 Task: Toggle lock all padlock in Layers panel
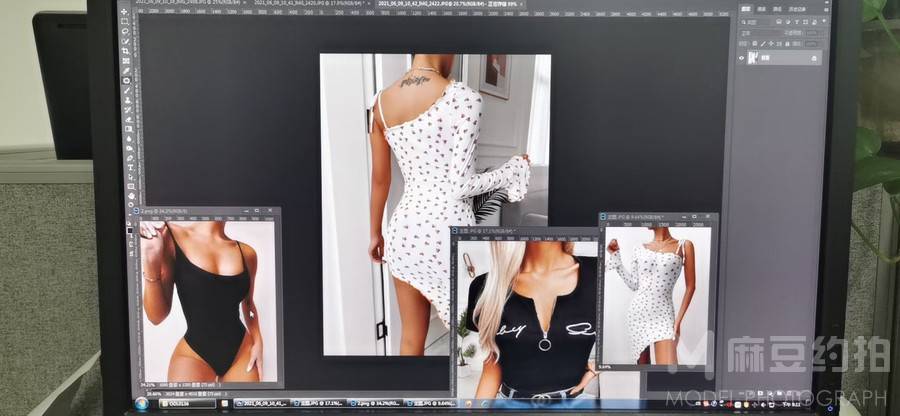tap(787, 44)
